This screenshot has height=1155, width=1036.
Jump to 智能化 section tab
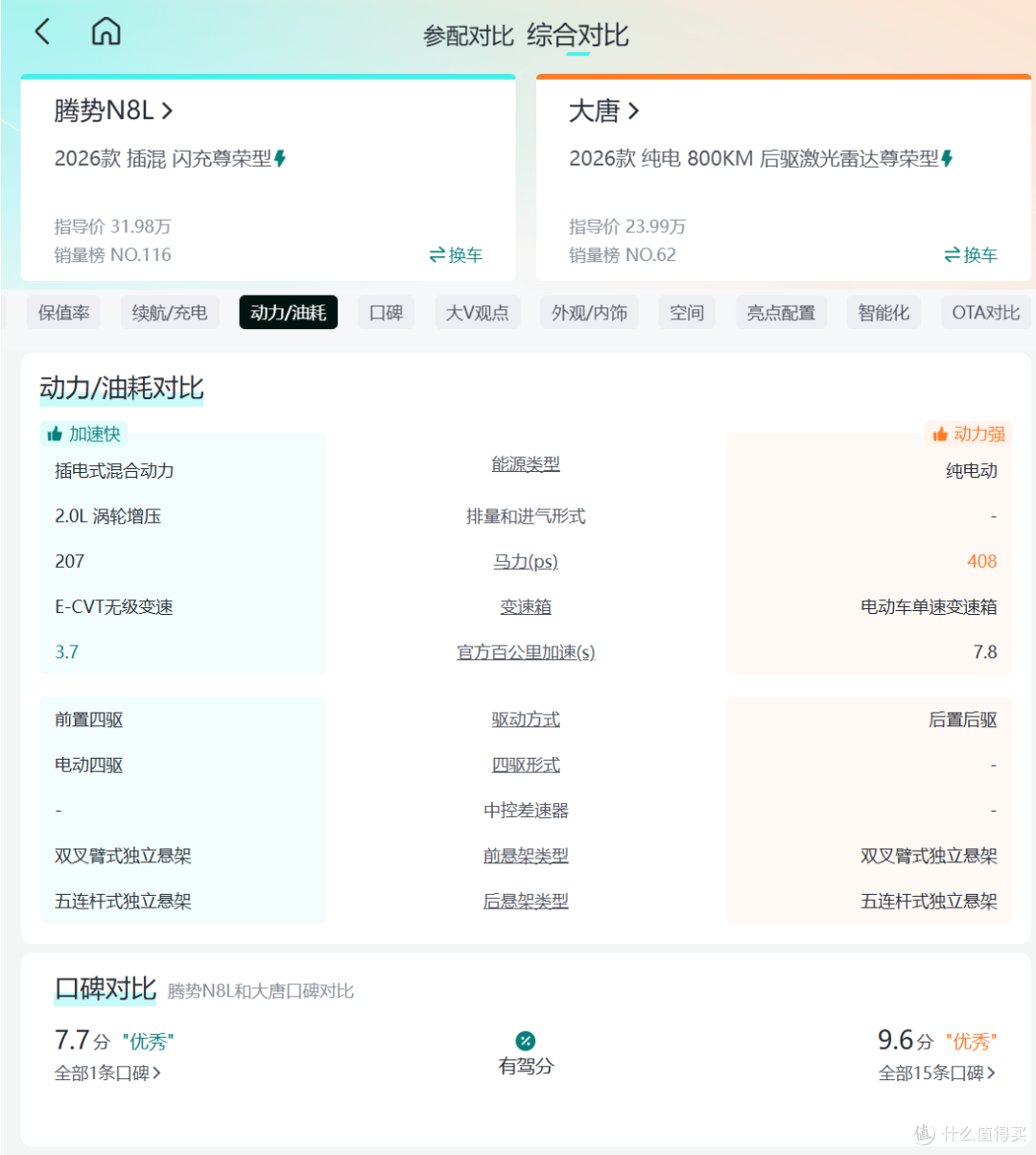point(883,313)
